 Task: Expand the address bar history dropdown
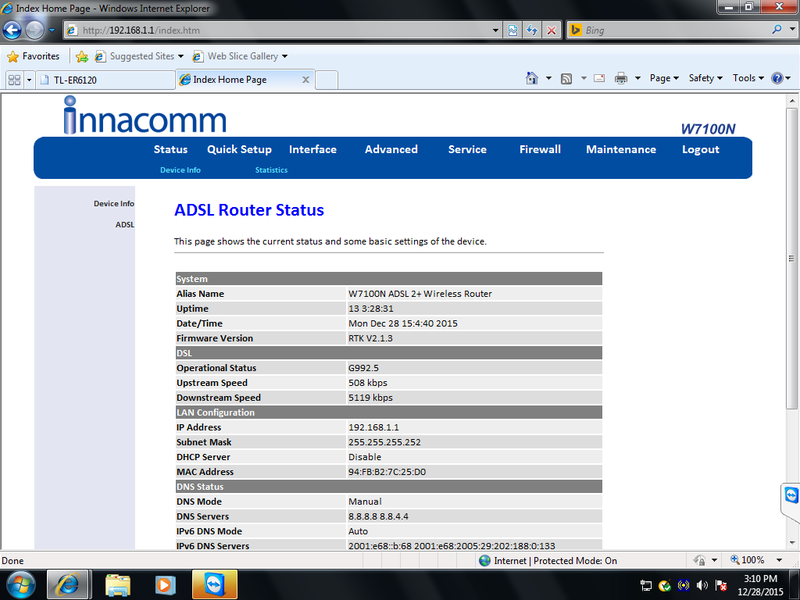tap(495, 30)
